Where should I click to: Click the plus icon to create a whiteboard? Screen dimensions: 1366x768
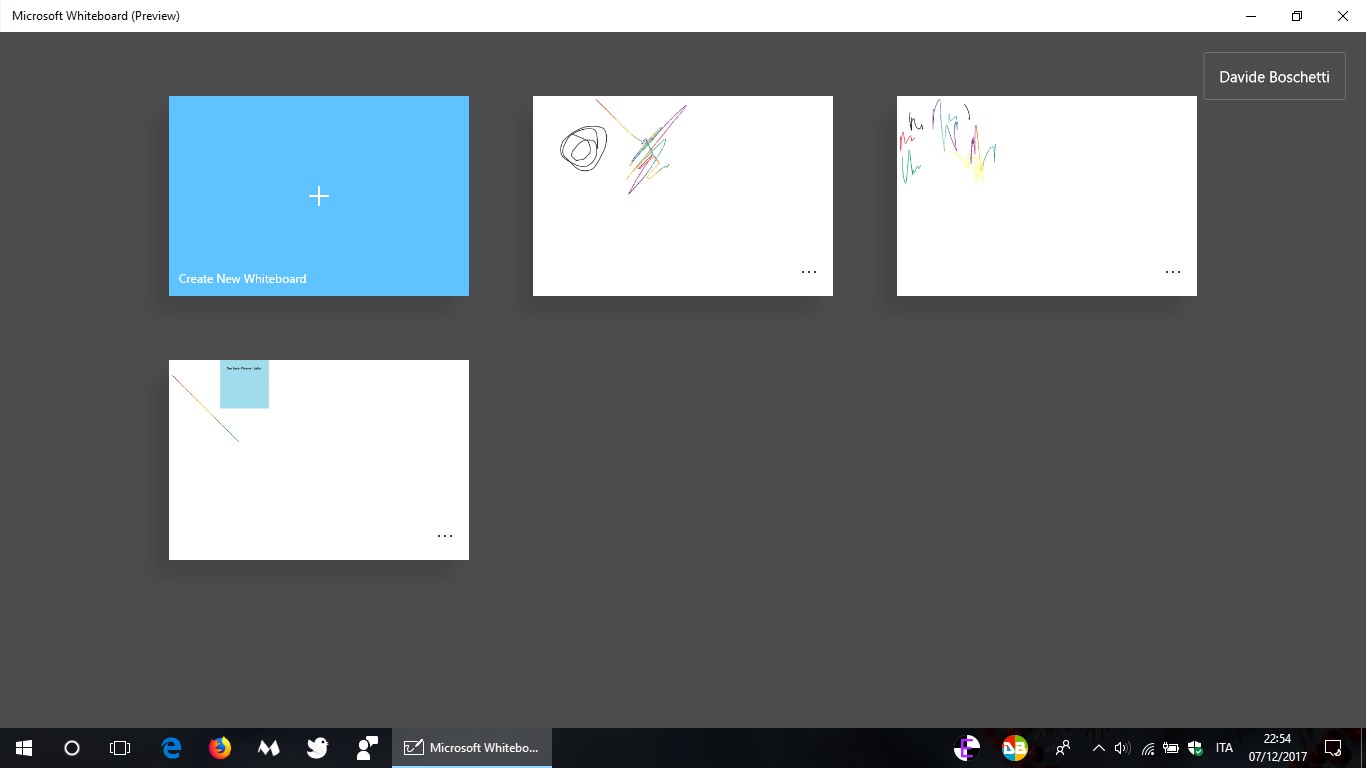pyautogui.click(x=318, y=196)
